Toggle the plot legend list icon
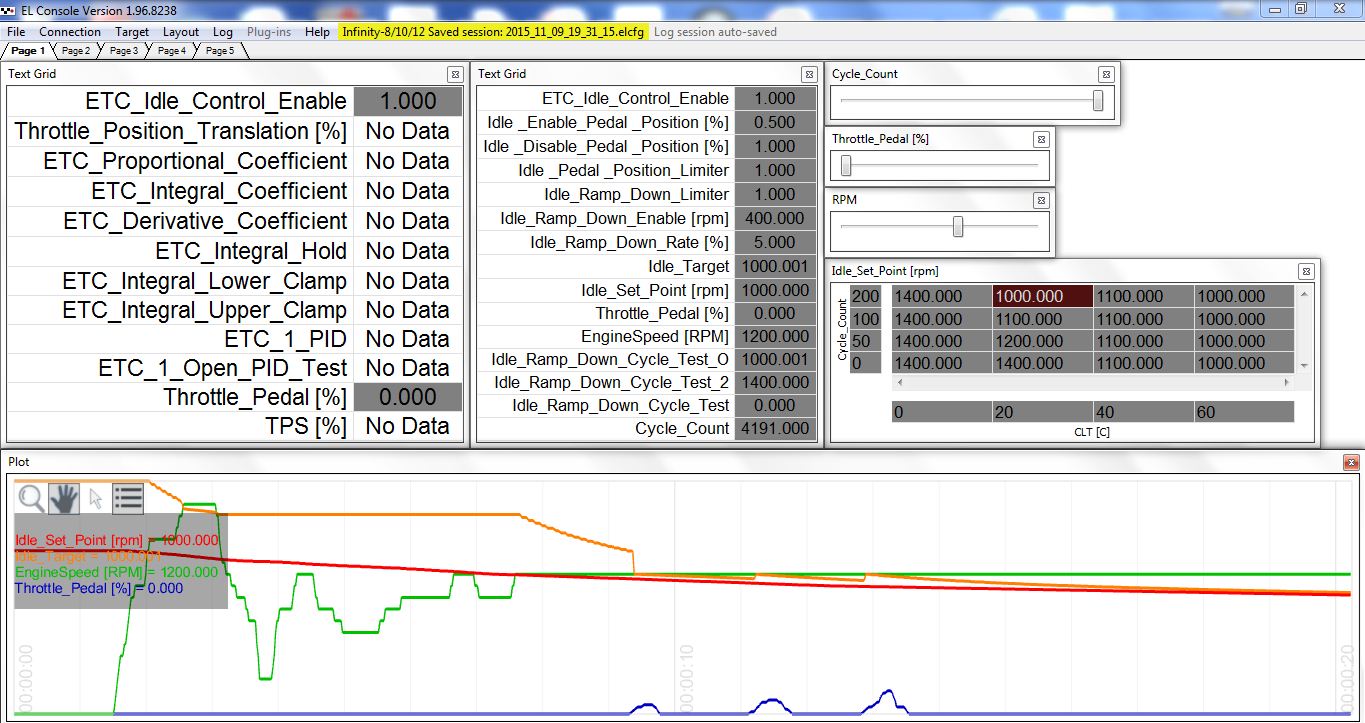Image resolution: width=1365 pixels, height=723 pixels. pyautogui.click(x=128, y=498)
